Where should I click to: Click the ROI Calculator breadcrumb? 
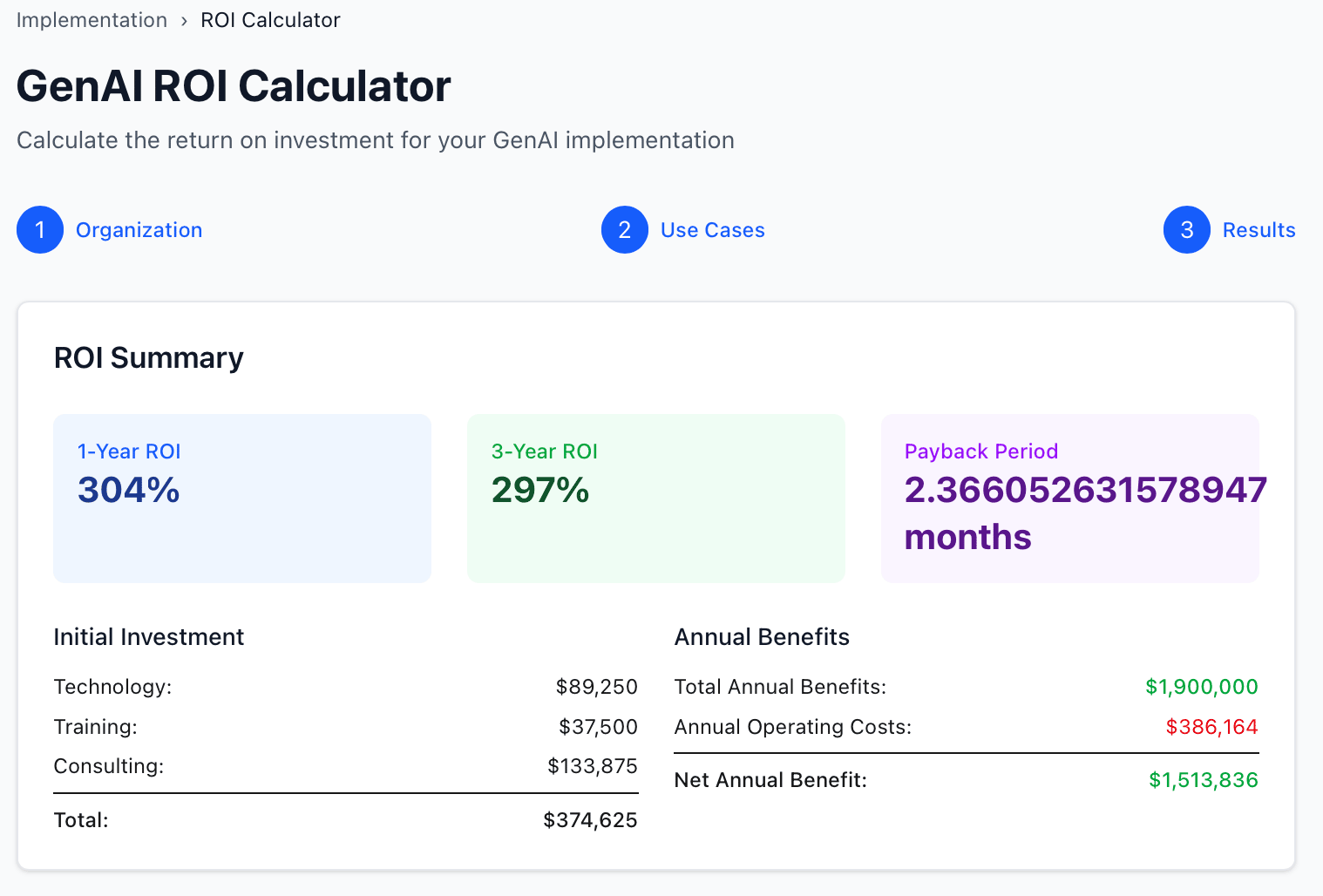[x=270, y=20]
